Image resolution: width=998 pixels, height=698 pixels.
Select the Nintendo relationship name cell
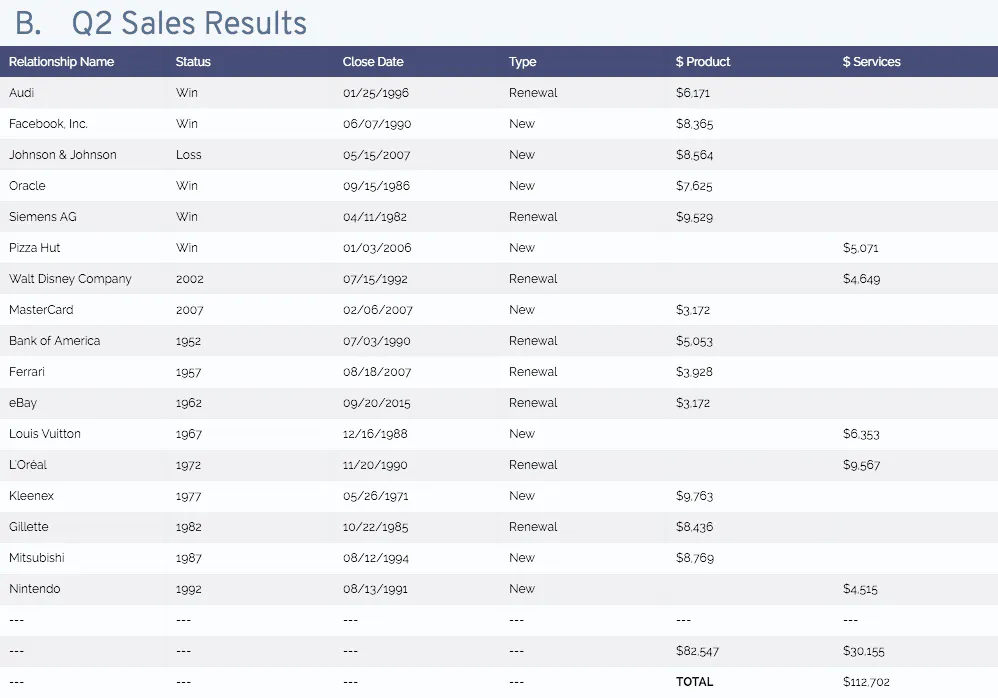click(x=35, y=589)
